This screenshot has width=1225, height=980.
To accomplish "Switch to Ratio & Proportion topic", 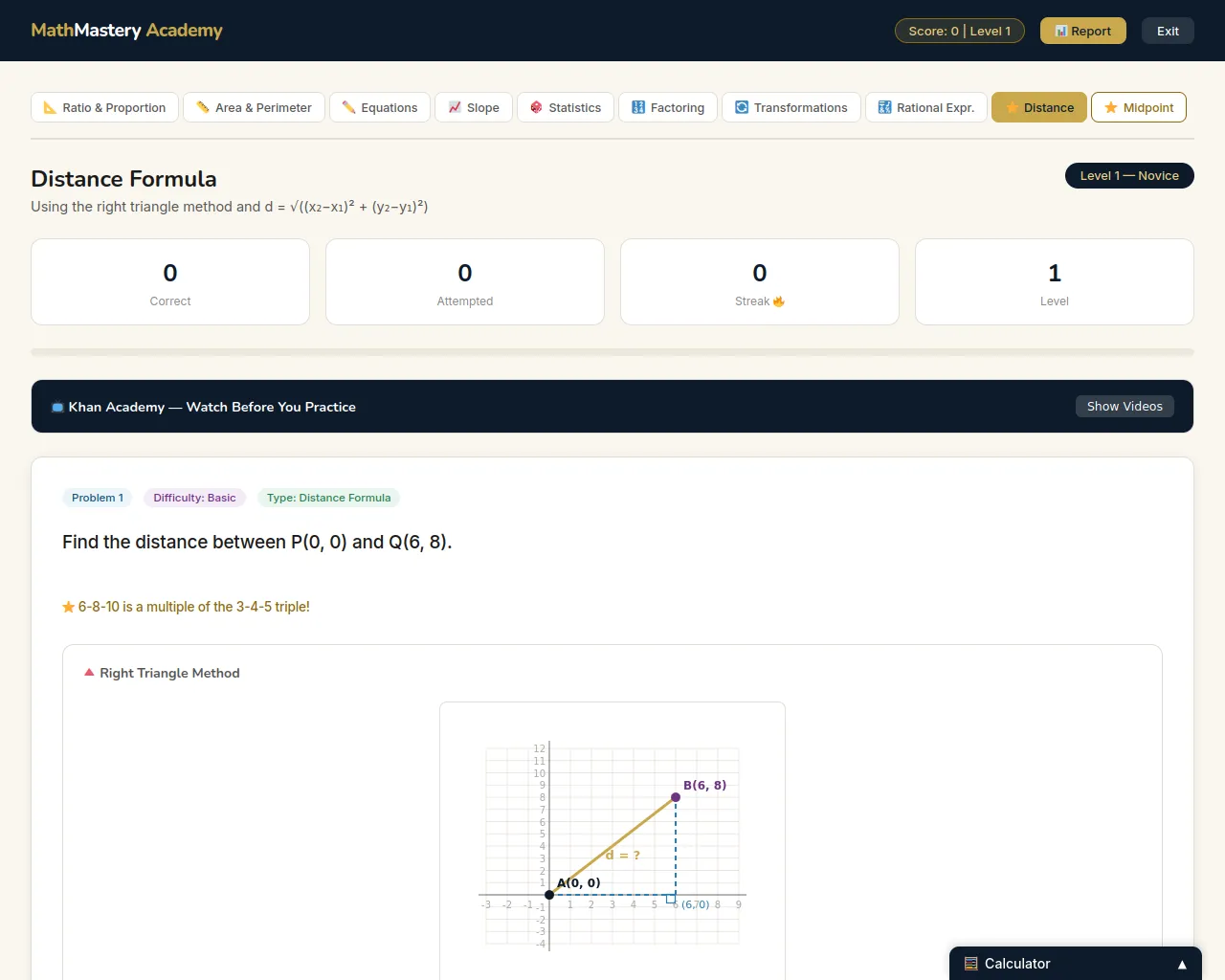I will 104,107.
